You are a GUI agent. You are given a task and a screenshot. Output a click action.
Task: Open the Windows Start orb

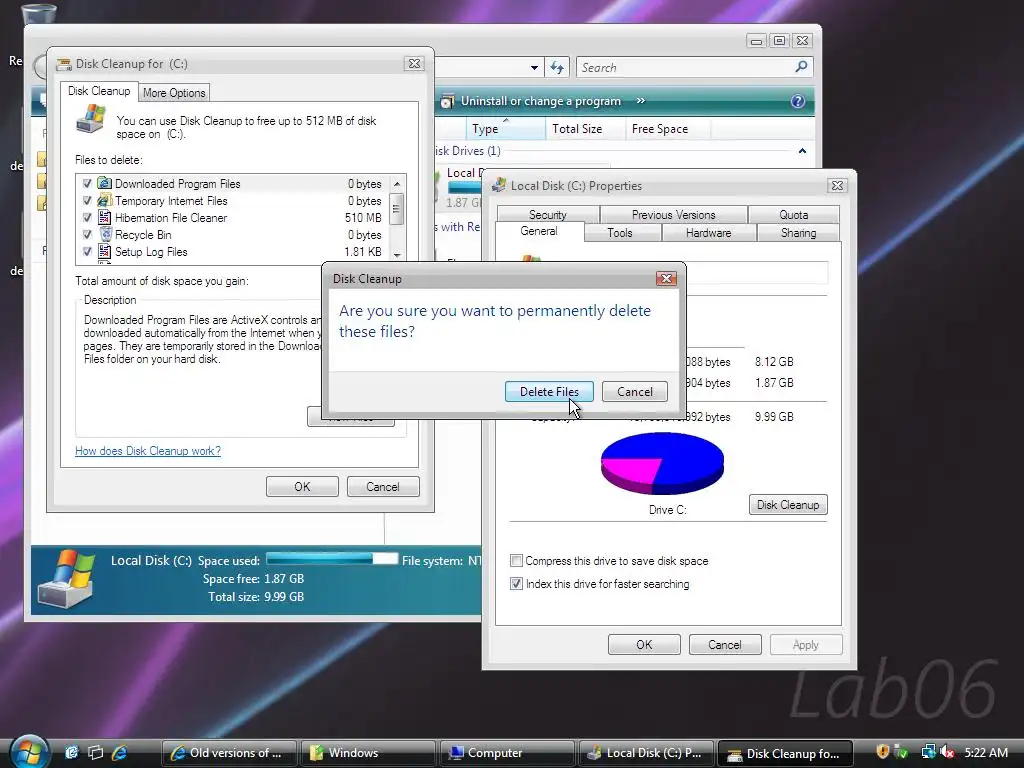tap(29, 752)
